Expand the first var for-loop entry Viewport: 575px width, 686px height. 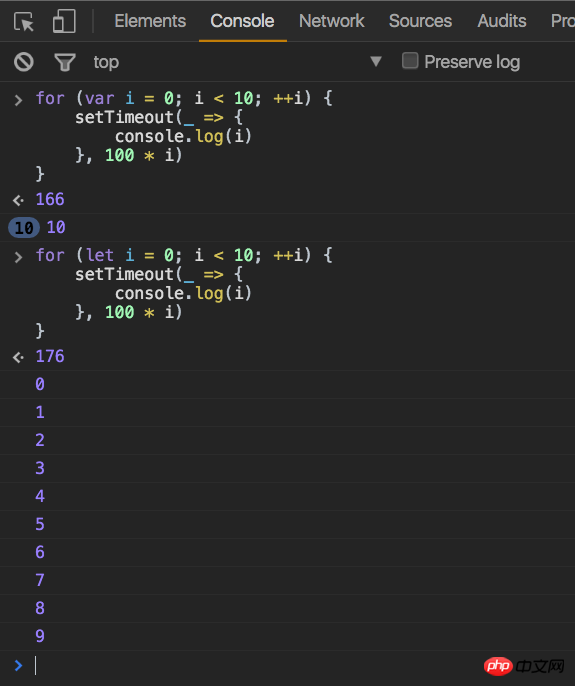(x=18, y=100)
